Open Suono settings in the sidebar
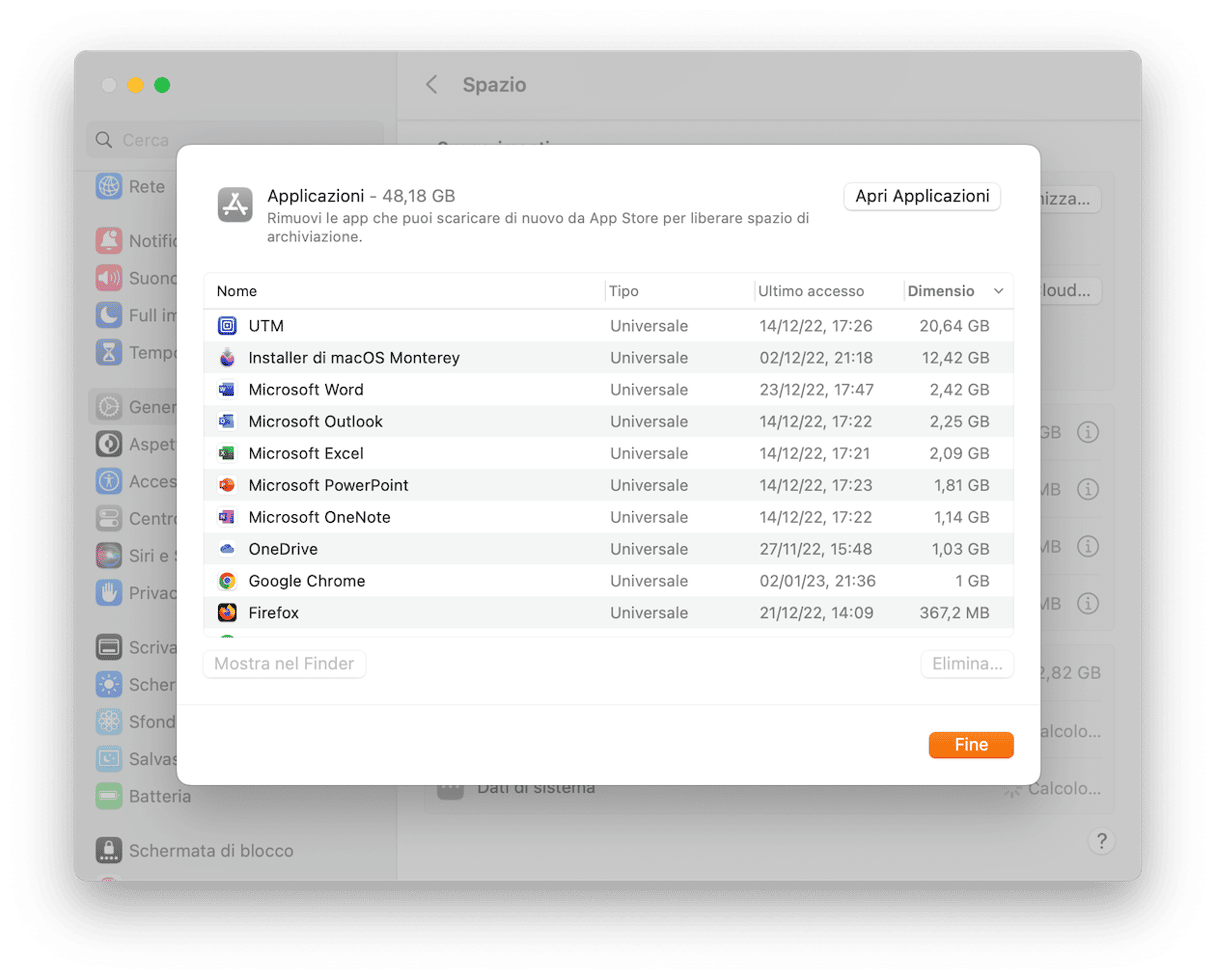 pyautogui.click(x=136, y=278)
